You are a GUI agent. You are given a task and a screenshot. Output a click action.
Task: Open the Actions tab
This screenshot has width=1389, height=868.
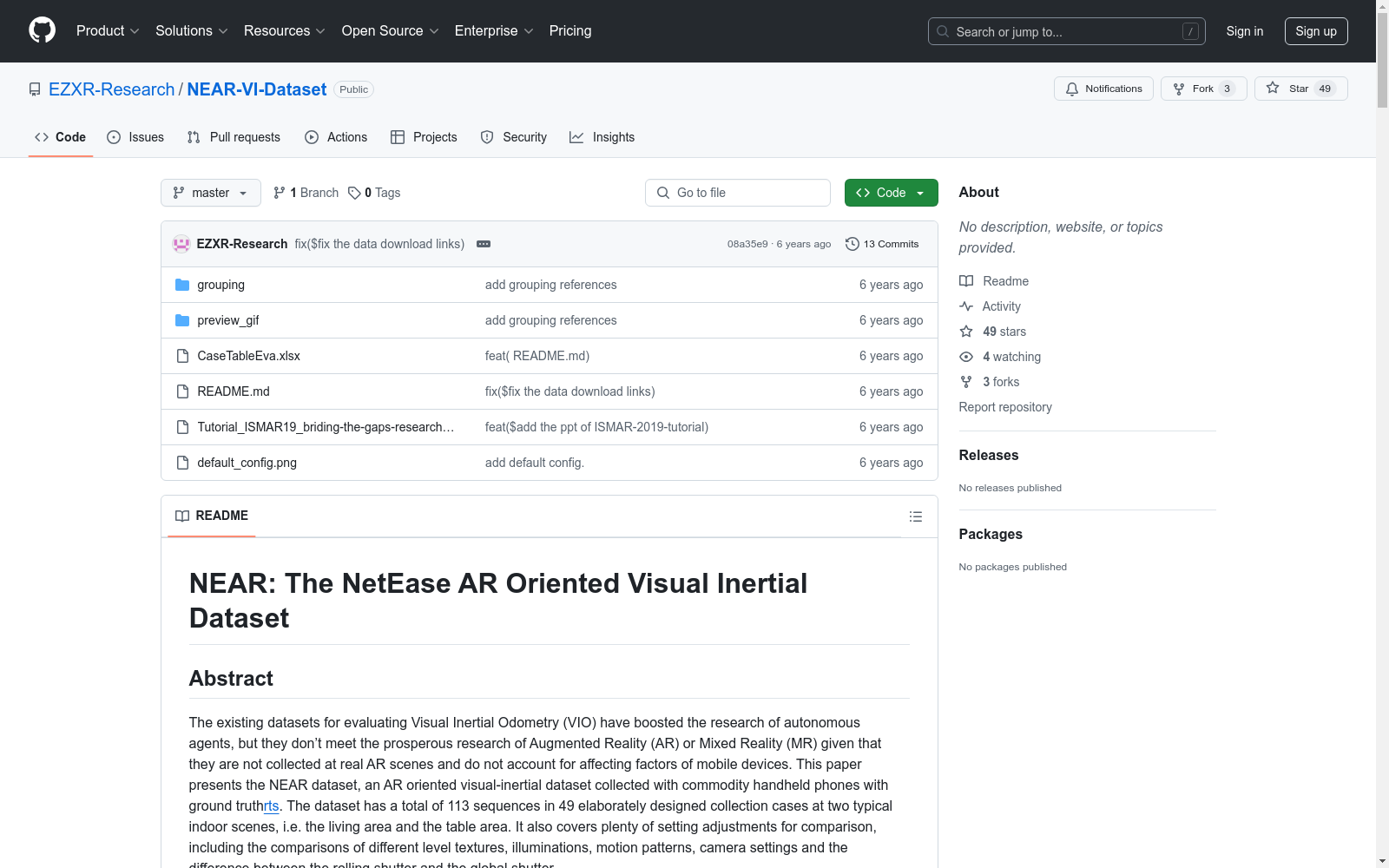point(336,137)
